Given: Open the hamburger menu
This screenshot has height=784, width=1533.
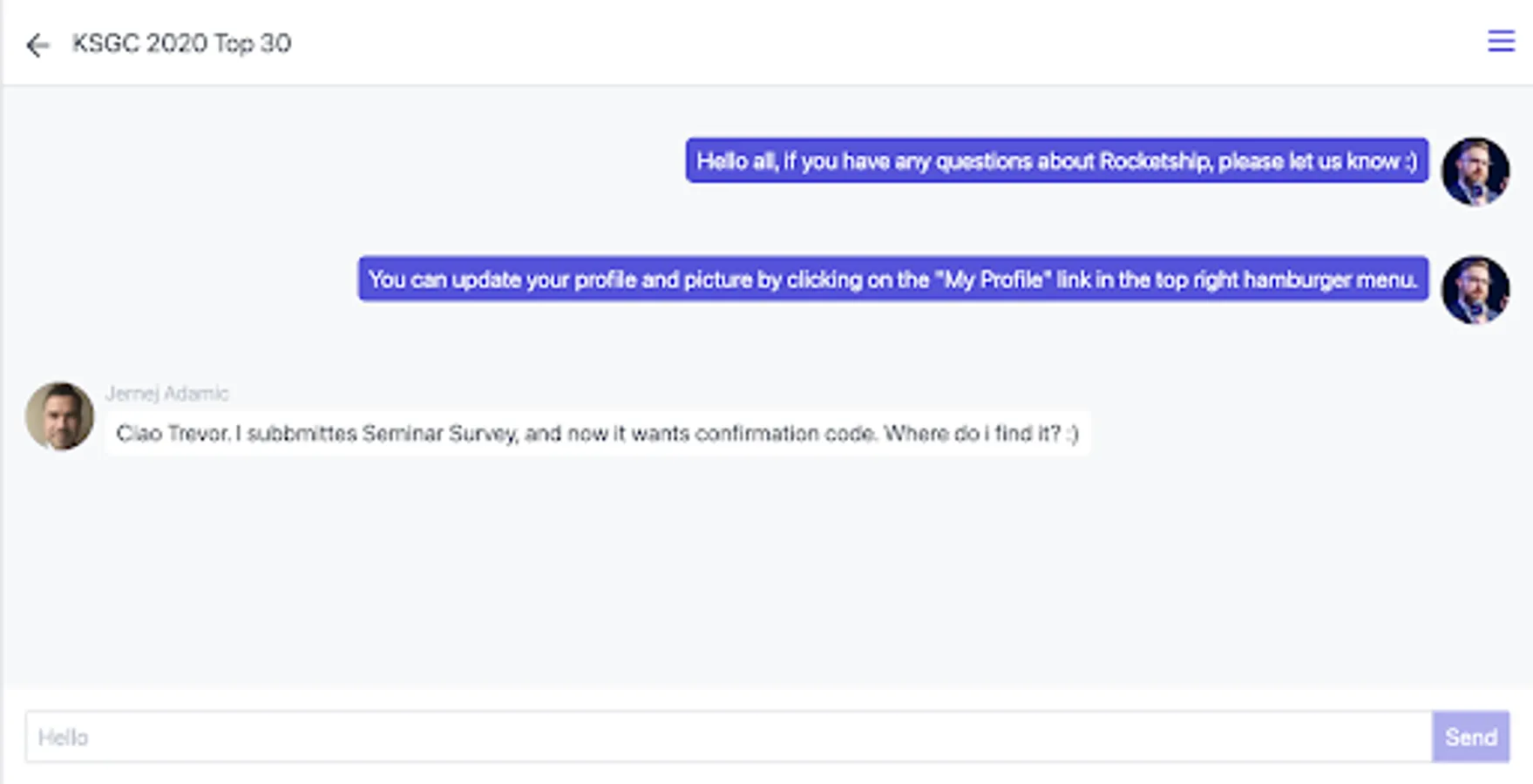Looking at the screenshot, I should pos(1500,41).
